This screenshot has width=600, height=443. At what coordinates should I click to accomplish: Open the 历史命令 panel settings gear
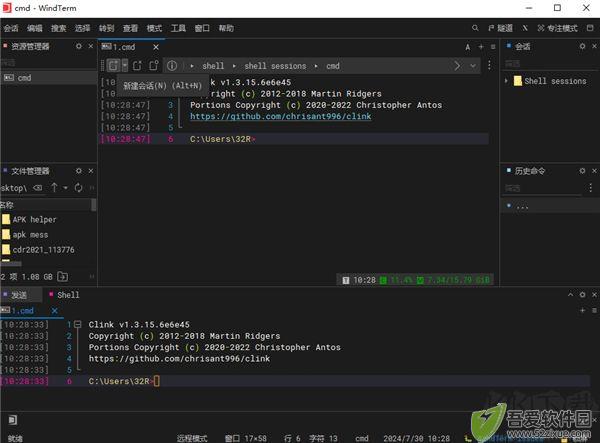(582, 171)
